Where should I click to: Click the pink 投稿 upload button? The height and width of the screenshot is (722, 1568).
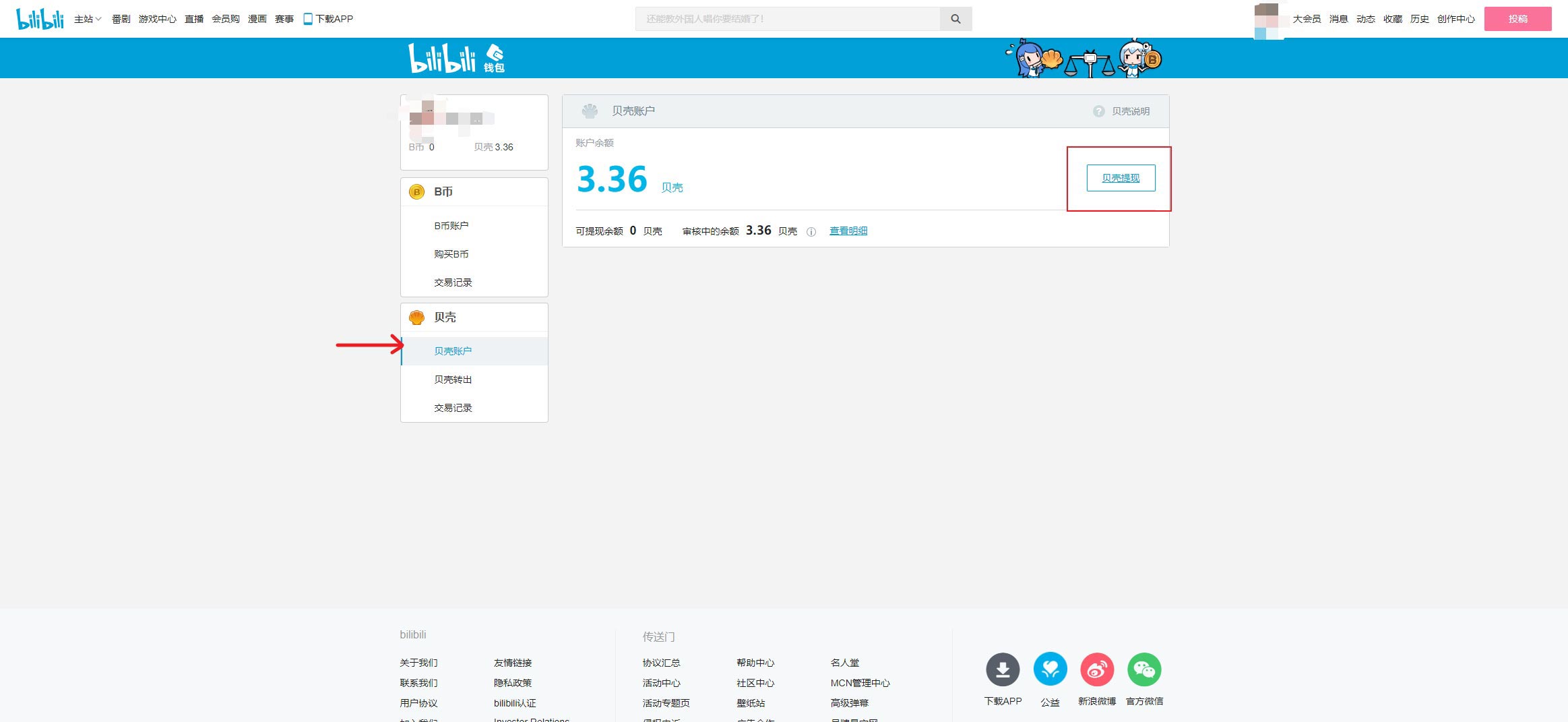pyautogui.click(x=1517, y=19)
